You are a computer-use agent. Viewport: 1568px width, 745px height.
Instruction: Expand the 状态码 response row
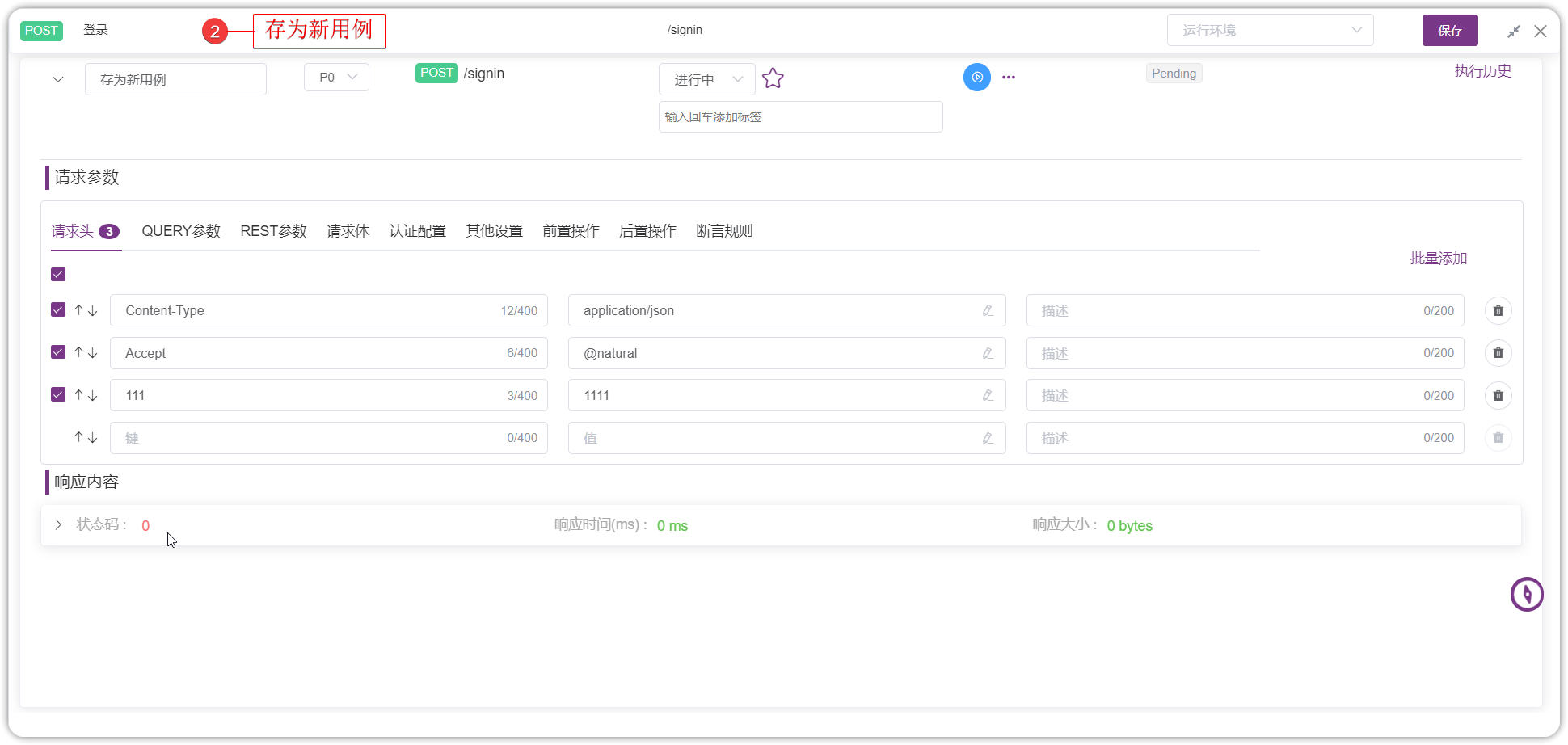pos(58,524)
